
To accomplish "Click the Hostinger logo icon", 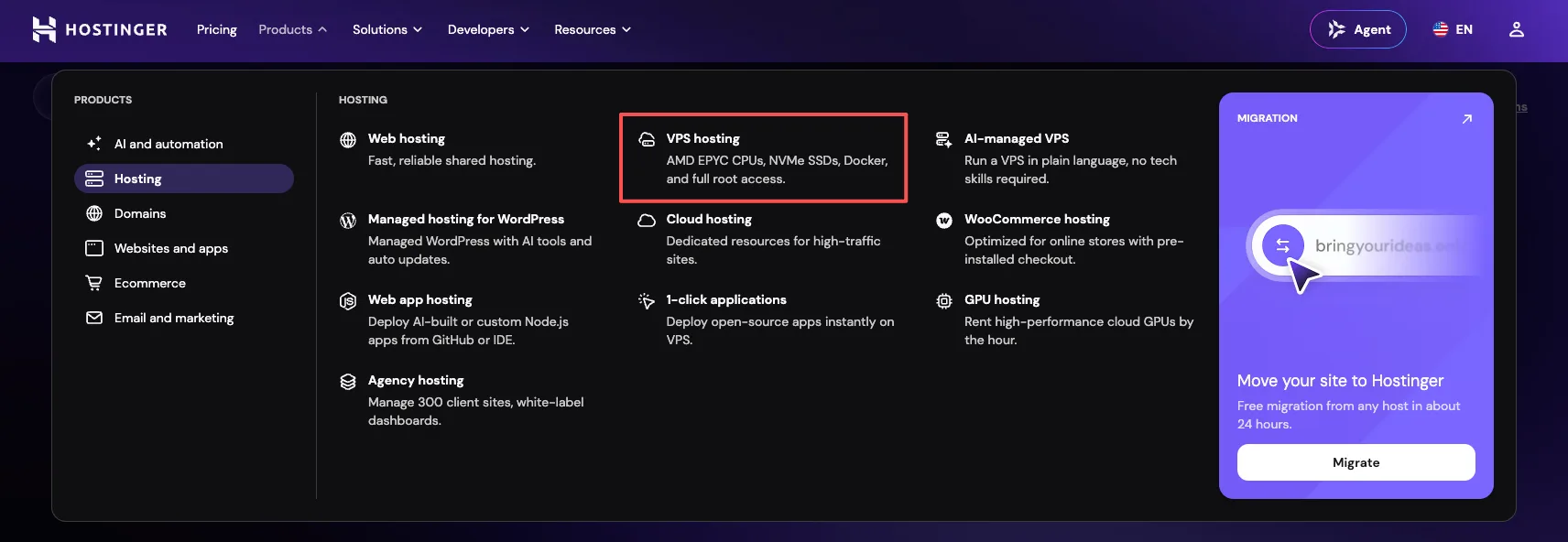I will tap(44, 29).
